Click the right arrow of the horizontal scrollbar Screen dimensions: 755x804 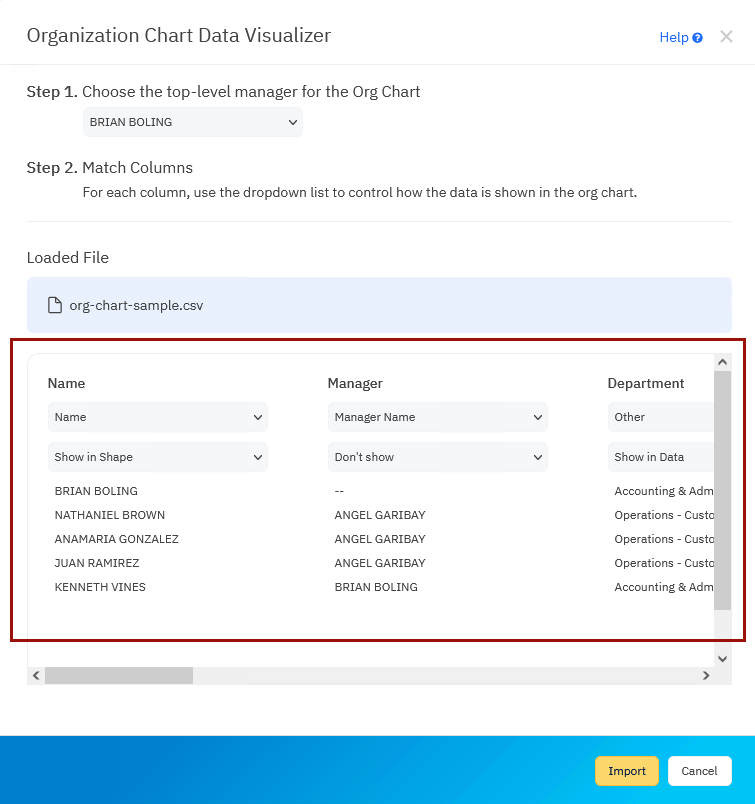pyautogui.click(x=706, y=675)
